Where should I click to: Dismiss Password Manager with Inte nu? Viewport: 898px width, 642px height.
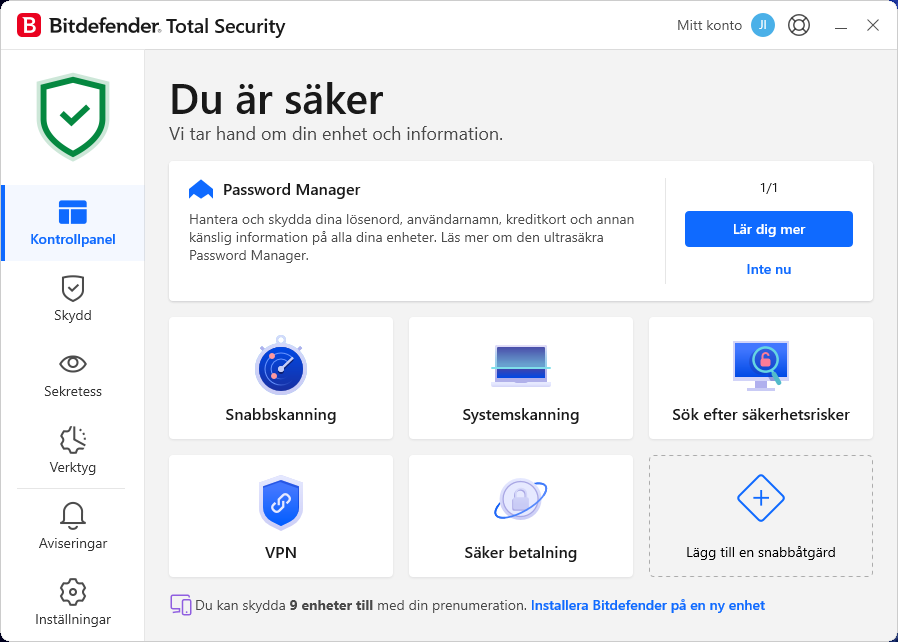pyautogui.click(x=768, y=269)
